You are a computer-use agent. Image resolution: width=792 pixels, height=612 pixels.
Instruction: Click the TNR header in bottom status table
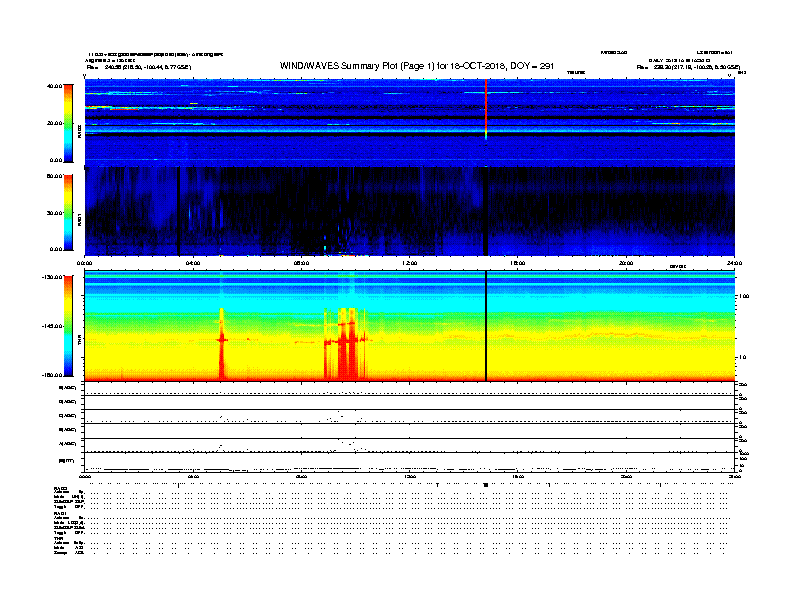pyautogui.click(x=58, y=538)
